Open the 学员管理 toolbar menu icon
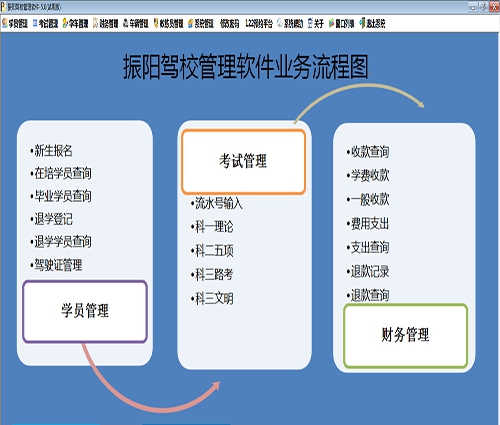Screen dimensions: 500x425 coord(5,23)
